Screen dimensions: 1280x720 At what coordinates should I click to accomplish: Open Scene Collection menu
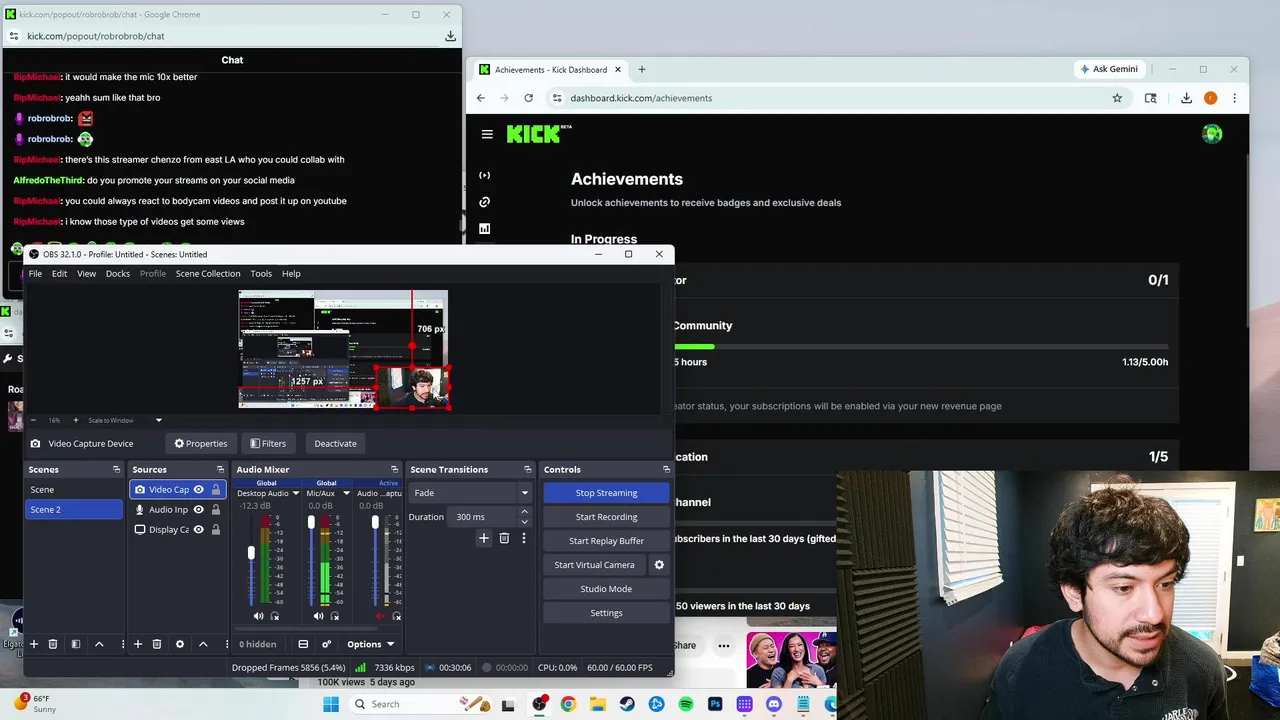click(x=208, y=273)
